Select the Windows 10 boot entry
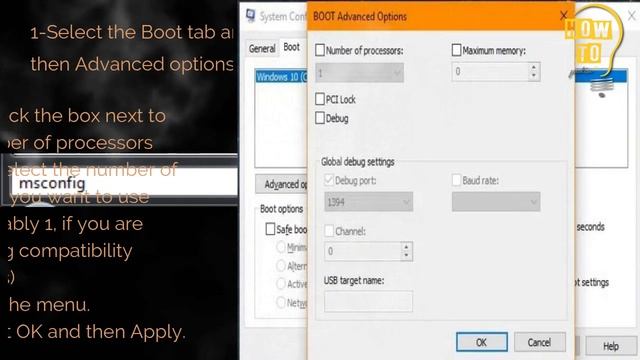Viewport: 640px width, 360px height. [281, 77]
